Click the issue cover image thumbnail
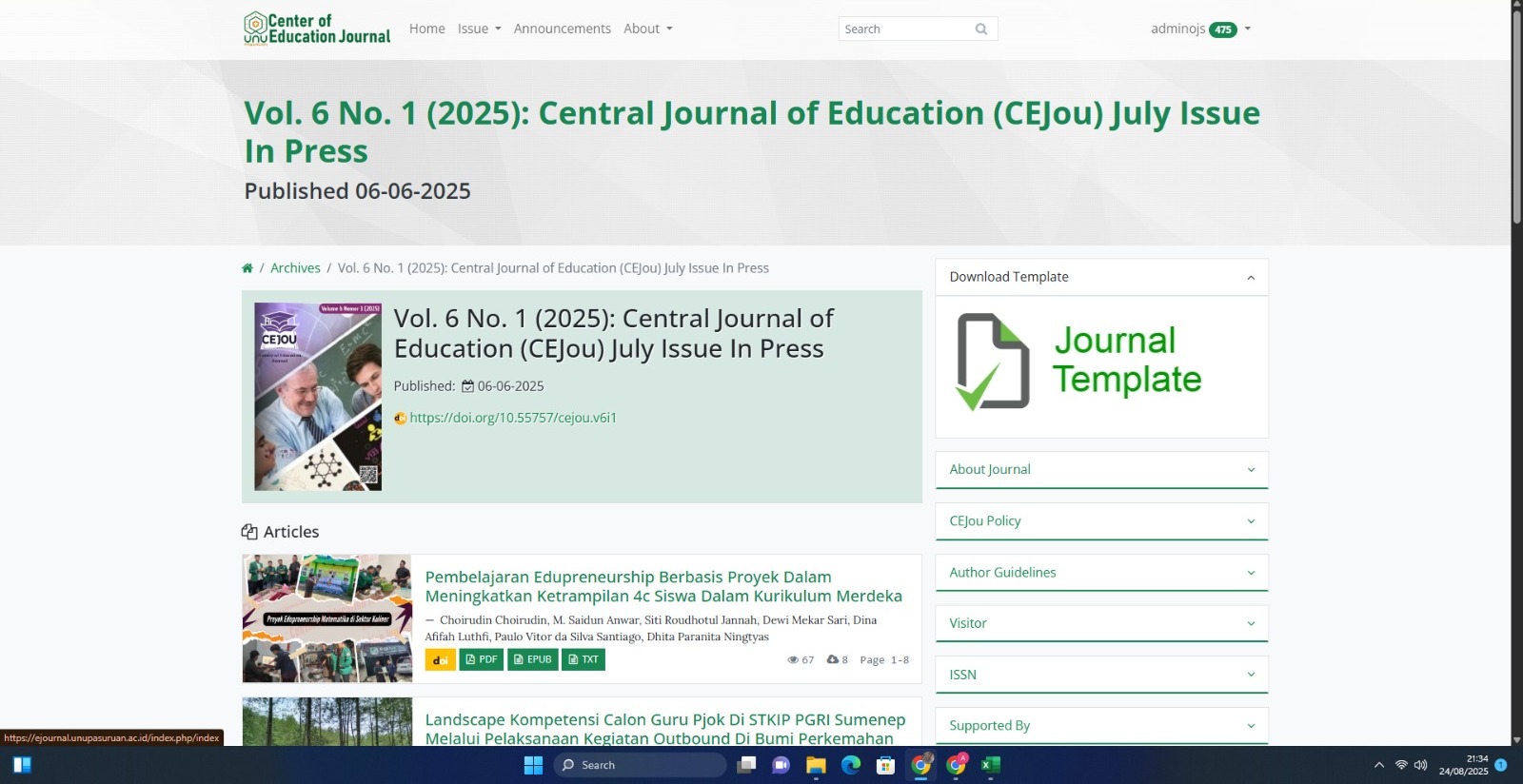1523x784 pixels. 318,397
